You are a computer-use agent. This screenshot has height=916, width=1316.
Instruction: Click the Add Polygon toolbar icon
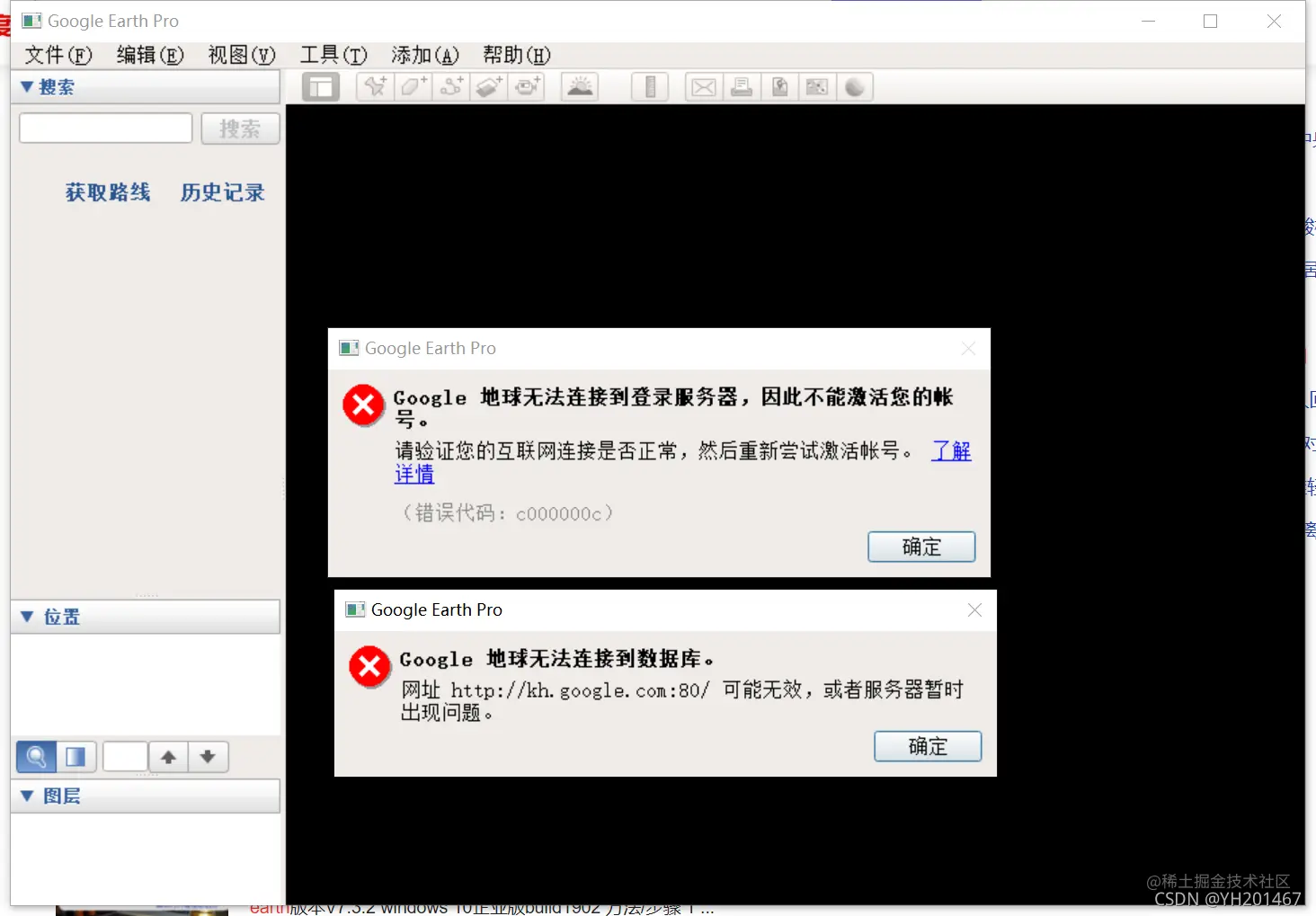tap(413, 87)
